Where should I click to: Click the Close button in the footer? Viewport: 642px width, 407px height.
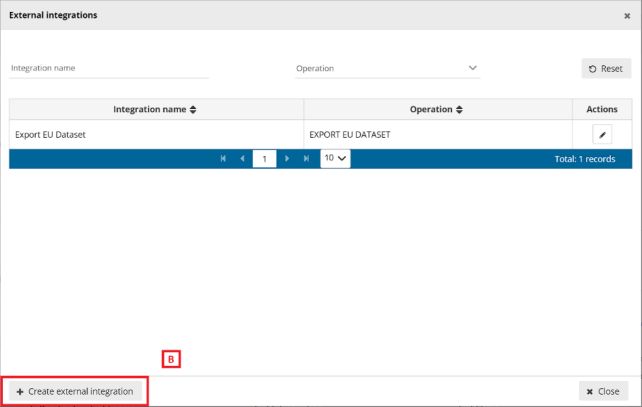pyautogui.click(x=603, y=391)
